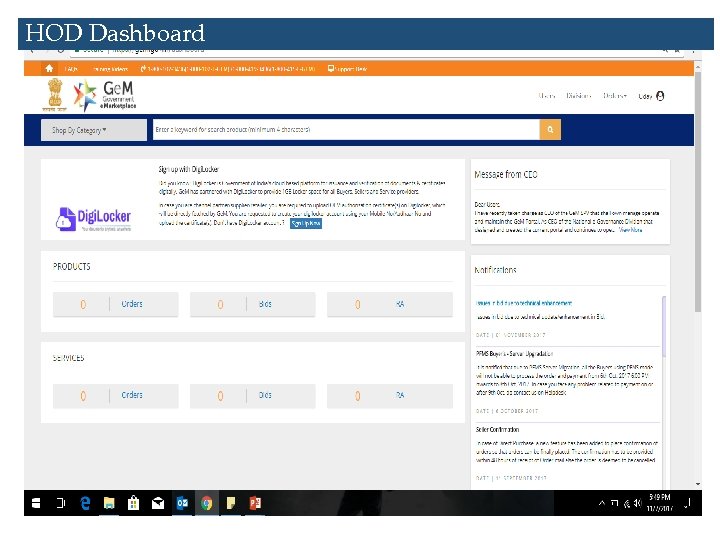
Task: Open File Explorer from the taskbar
Action: coord(109,503)
